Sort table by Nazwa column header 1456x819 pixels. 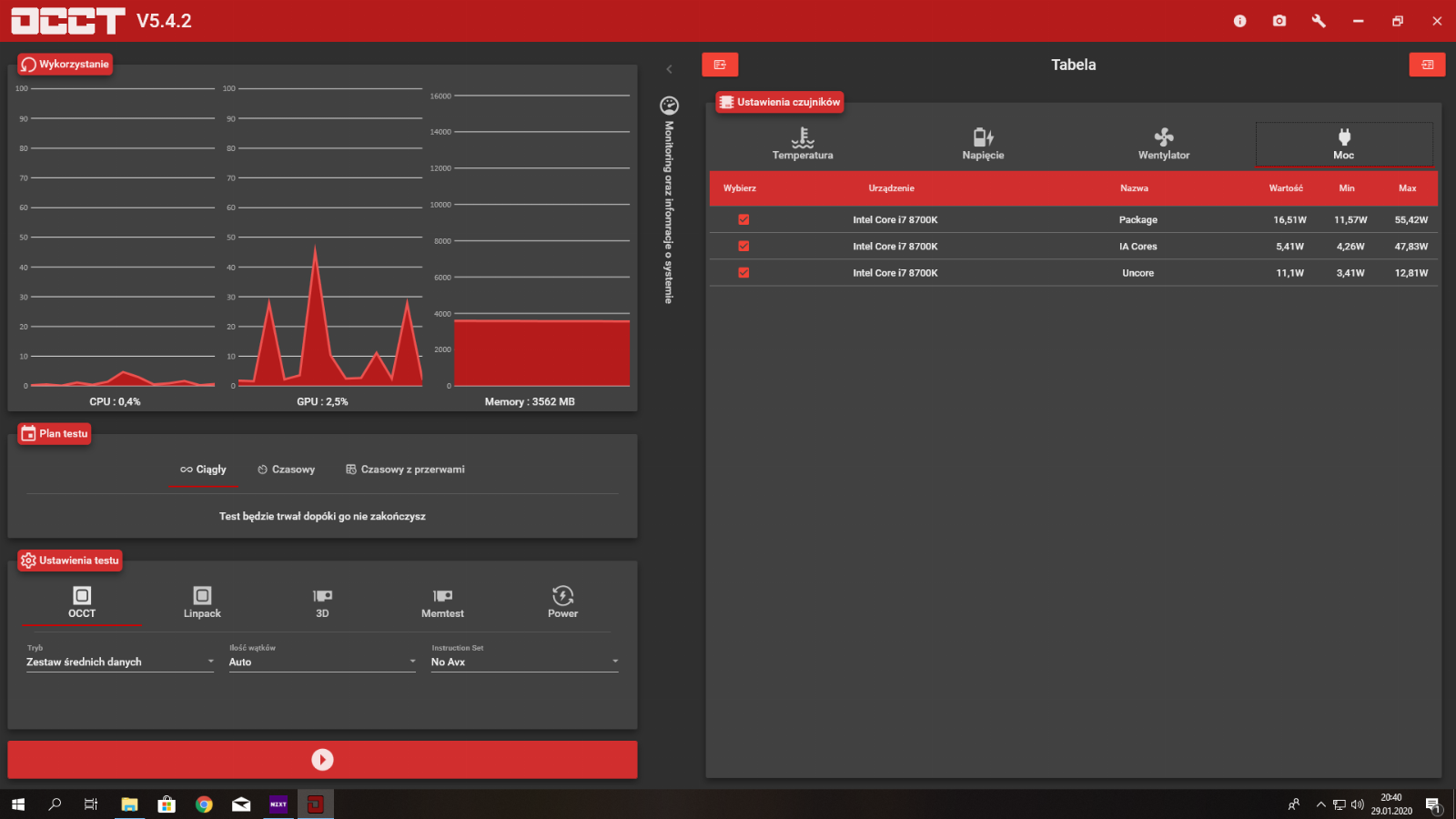point(1134,188)
